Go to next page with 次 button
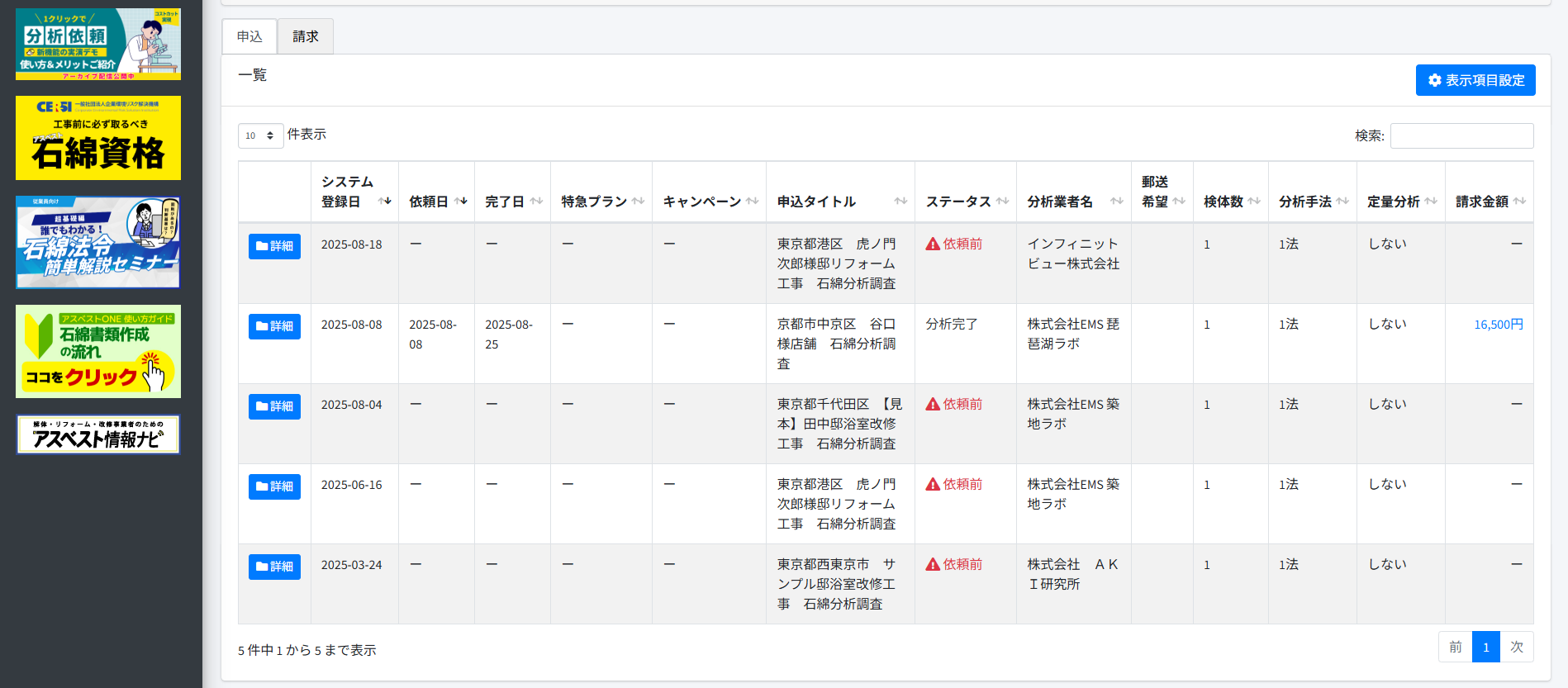This screenshot has height=688, width=1568. 1517,647
